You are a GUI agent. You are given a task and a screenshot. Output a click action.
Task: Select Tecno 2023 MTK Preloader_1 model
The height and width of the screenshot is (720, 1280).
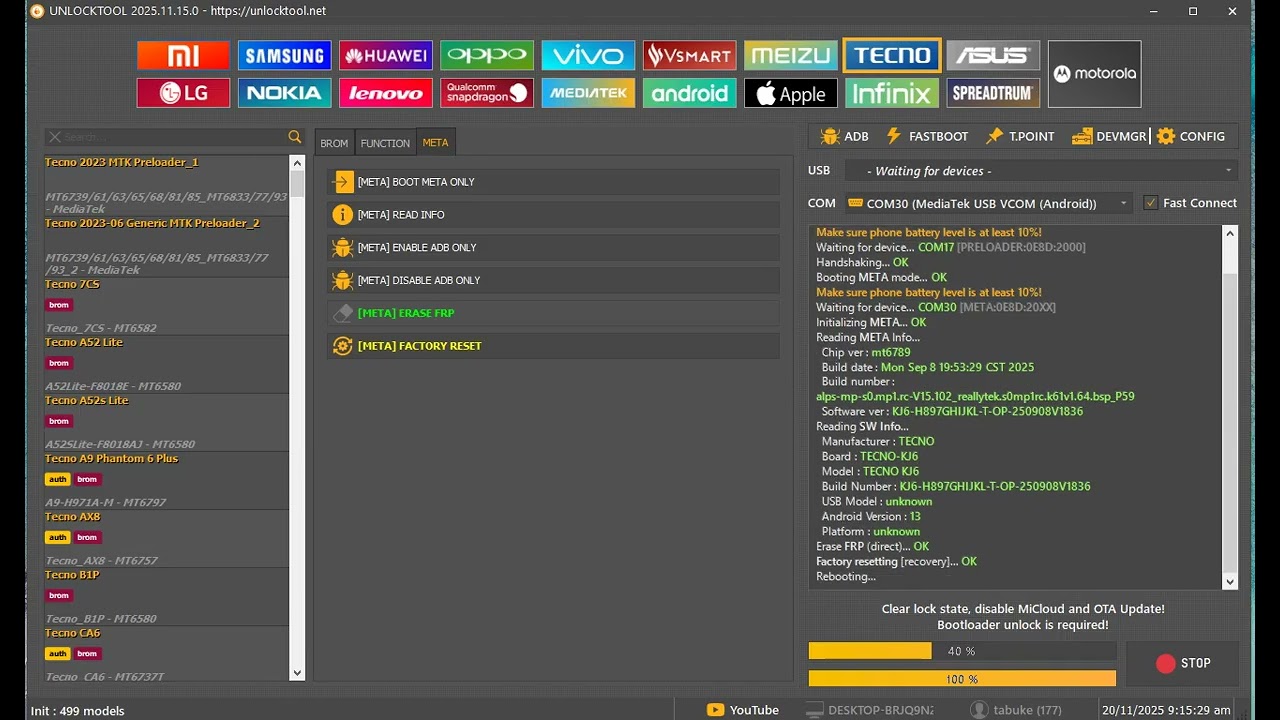[x=166, y=186]
